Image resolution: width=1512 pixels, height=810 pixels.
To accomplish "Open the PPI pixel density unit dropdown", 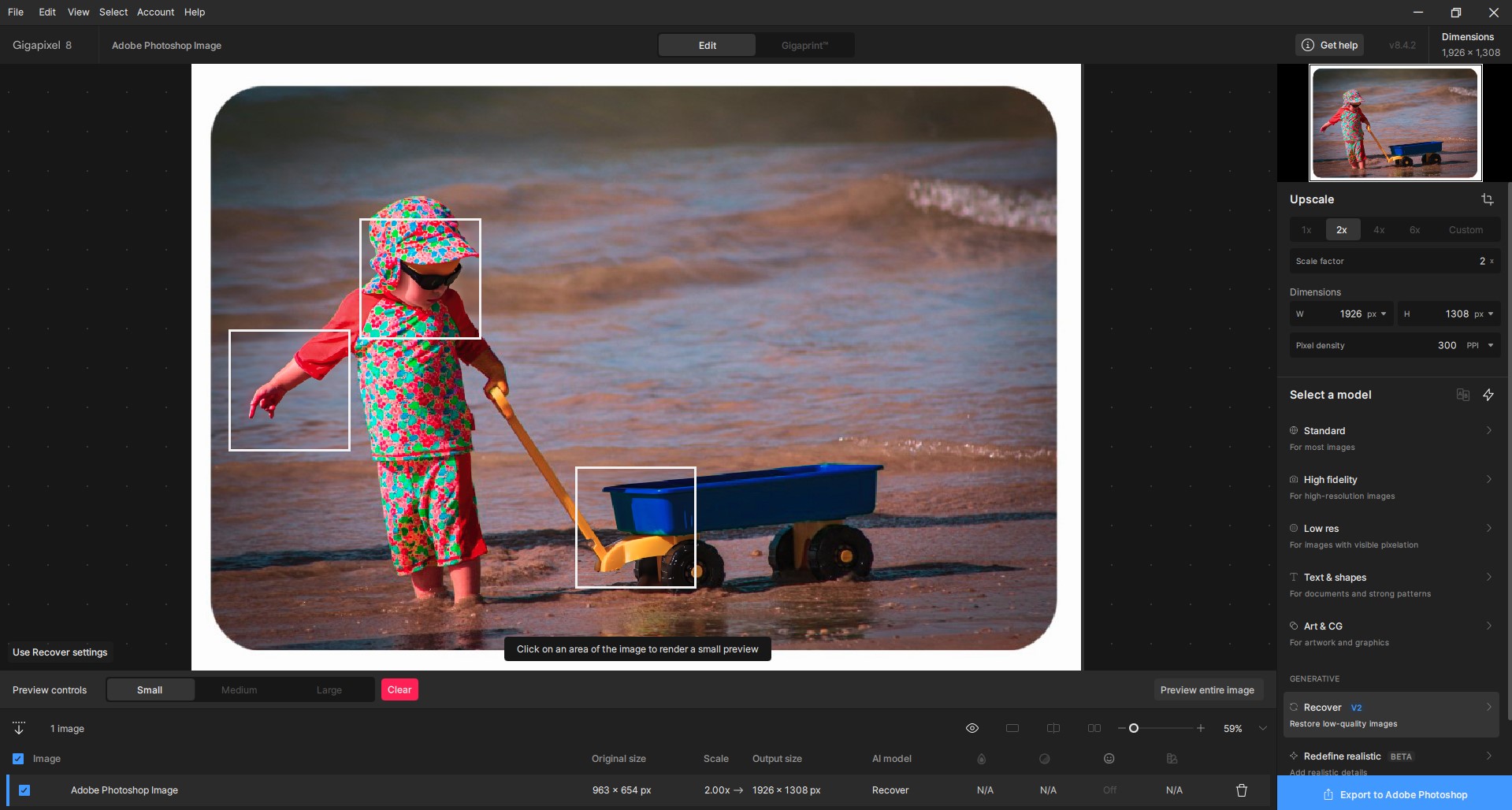I will point(1480,345).
